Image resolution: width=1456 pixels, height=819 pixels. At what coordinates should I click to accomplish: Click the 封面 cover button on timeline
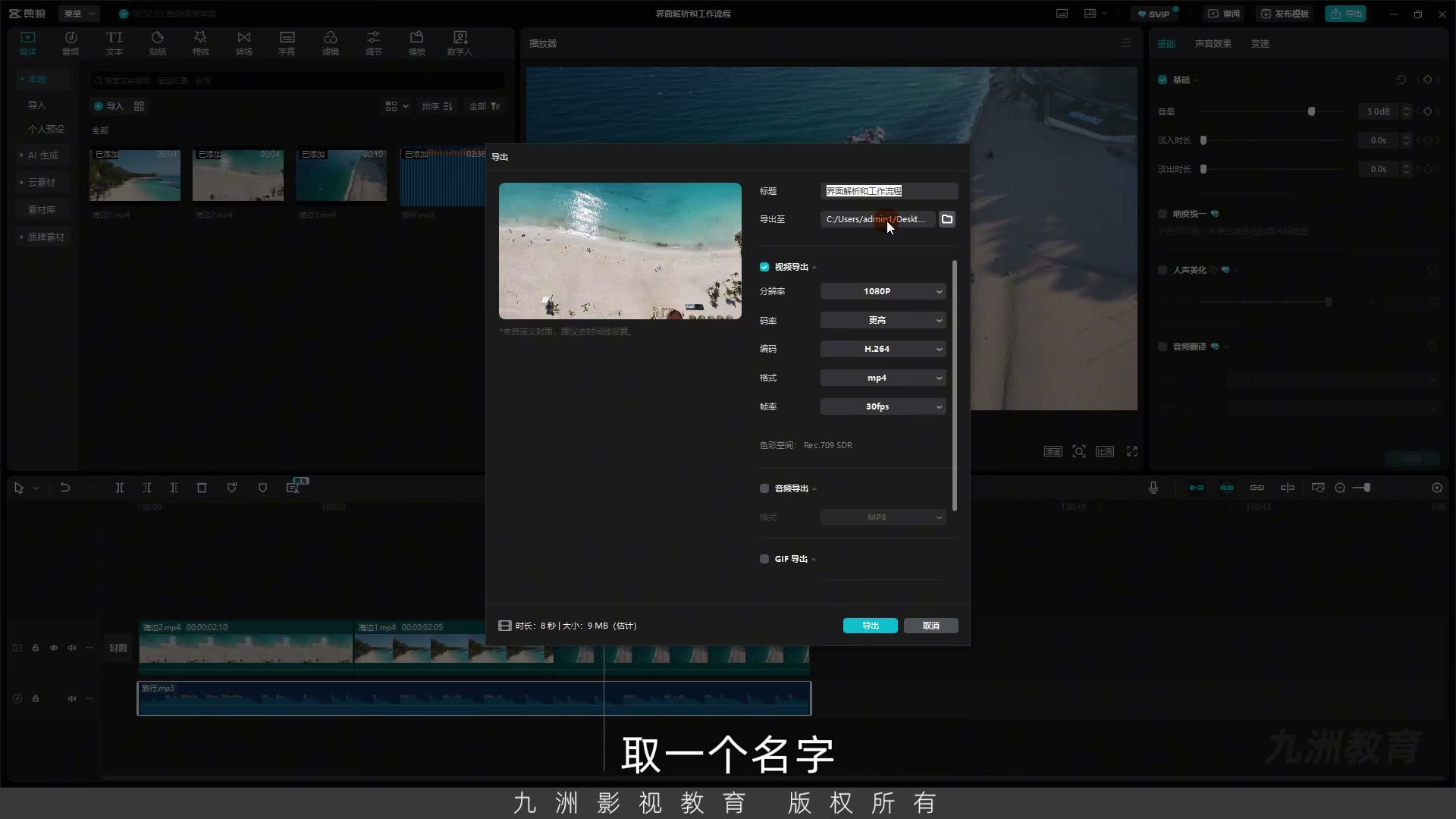click(x=118, y=648)
